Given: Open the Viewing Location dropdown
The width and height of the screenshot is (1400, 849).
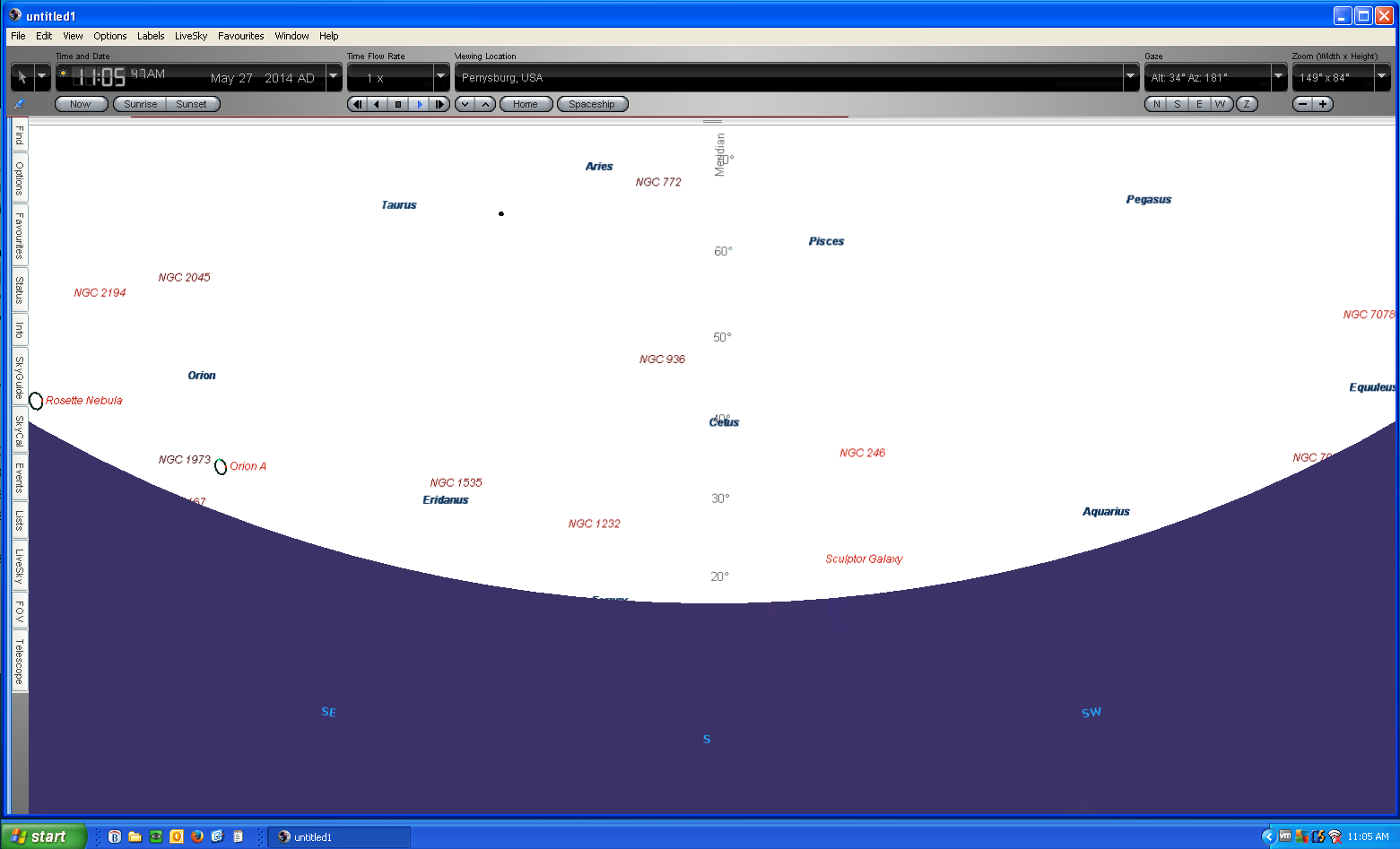Looking at the screenshot, I should point(1130,77).
